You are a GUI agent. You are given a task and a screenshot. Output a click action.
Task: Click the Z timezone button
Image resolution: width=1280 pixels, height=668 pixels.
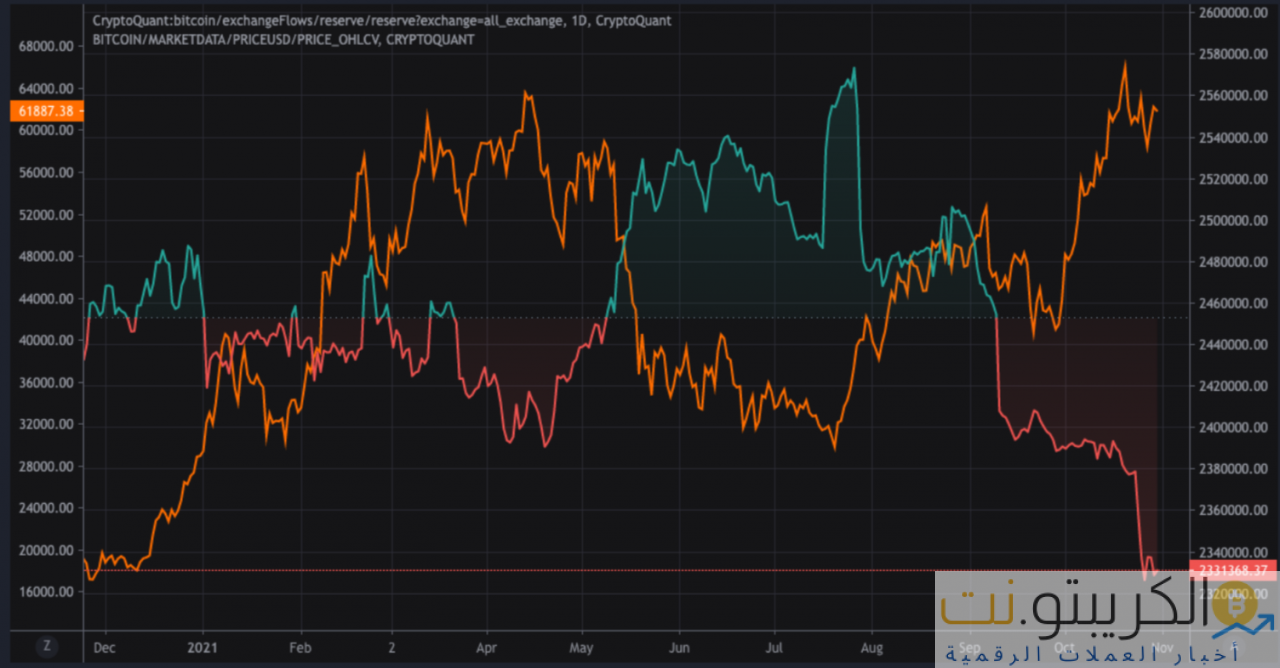pyautogui.click(x=46, y=646)
